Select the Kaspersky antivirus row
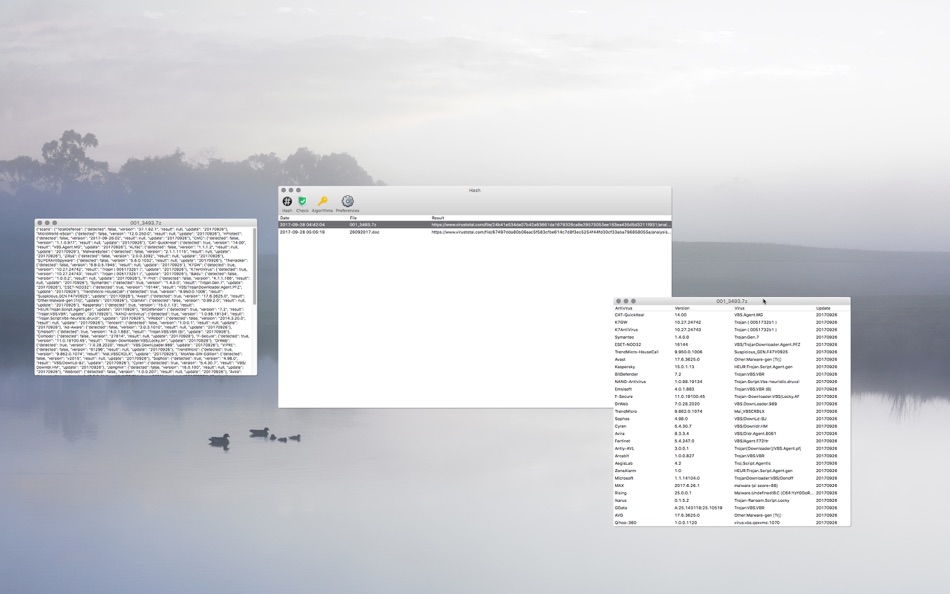The width and height of the screenshot is (950, 594). [732, 367]
